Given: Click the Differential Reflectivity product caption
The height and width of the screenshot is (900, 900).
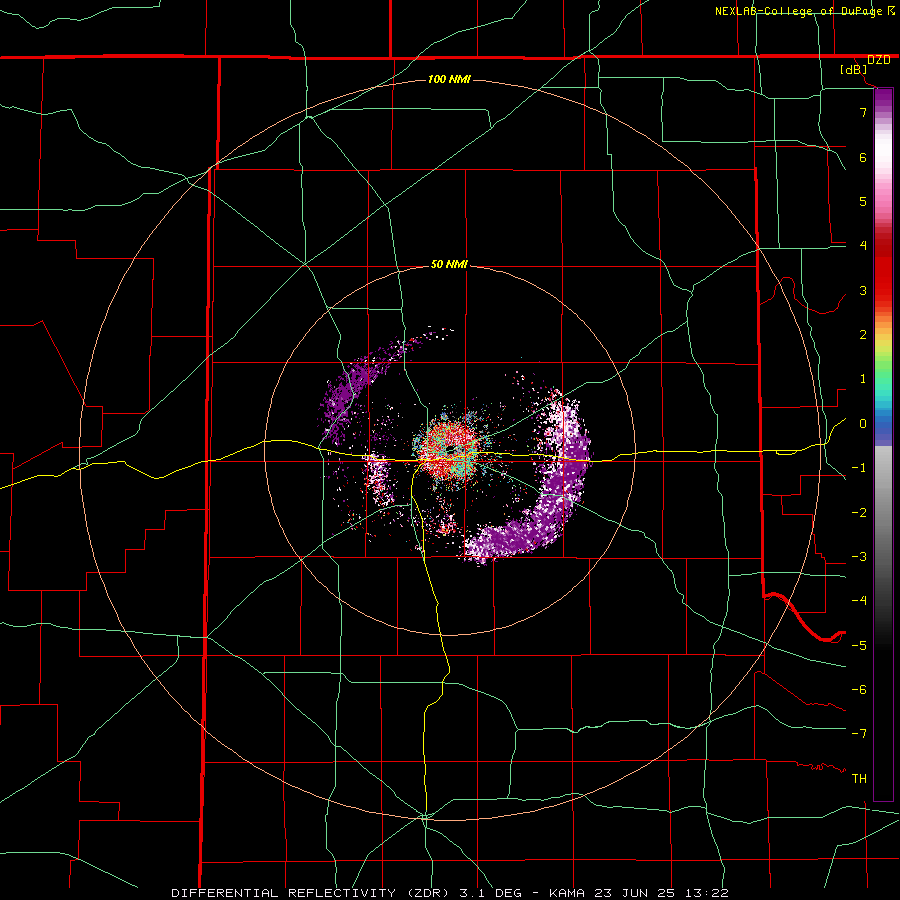Looking at the screenshot, I should 449,893.
